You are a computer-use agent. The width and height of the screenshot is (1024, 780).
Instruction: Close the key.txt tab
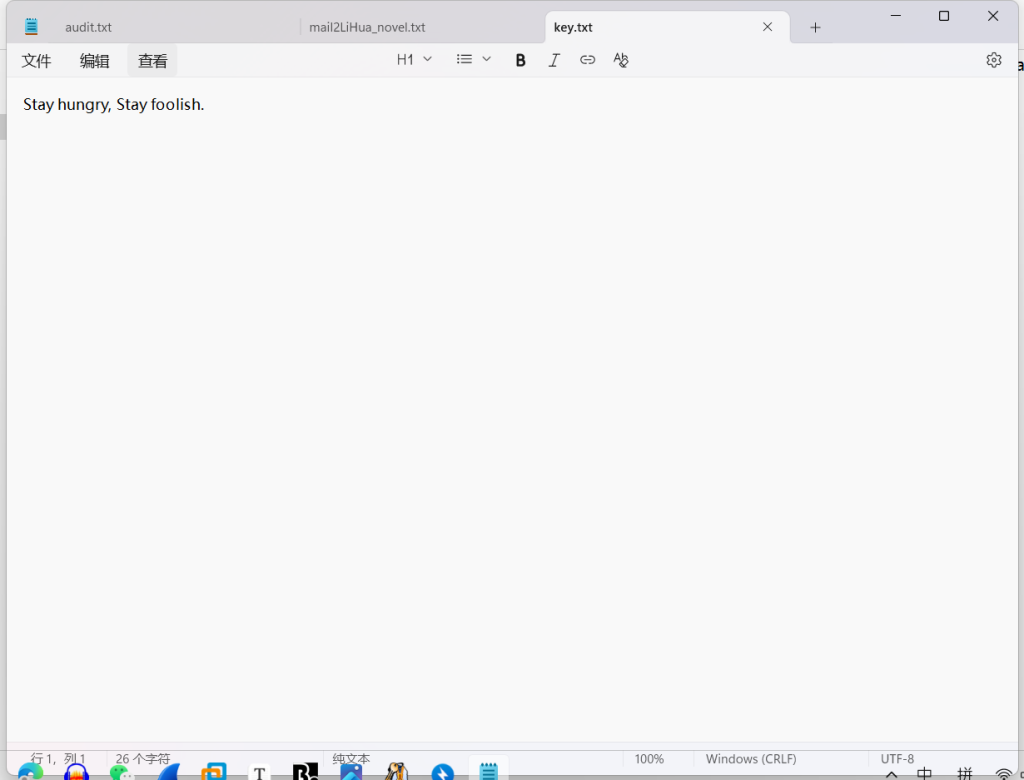[768, 27]
